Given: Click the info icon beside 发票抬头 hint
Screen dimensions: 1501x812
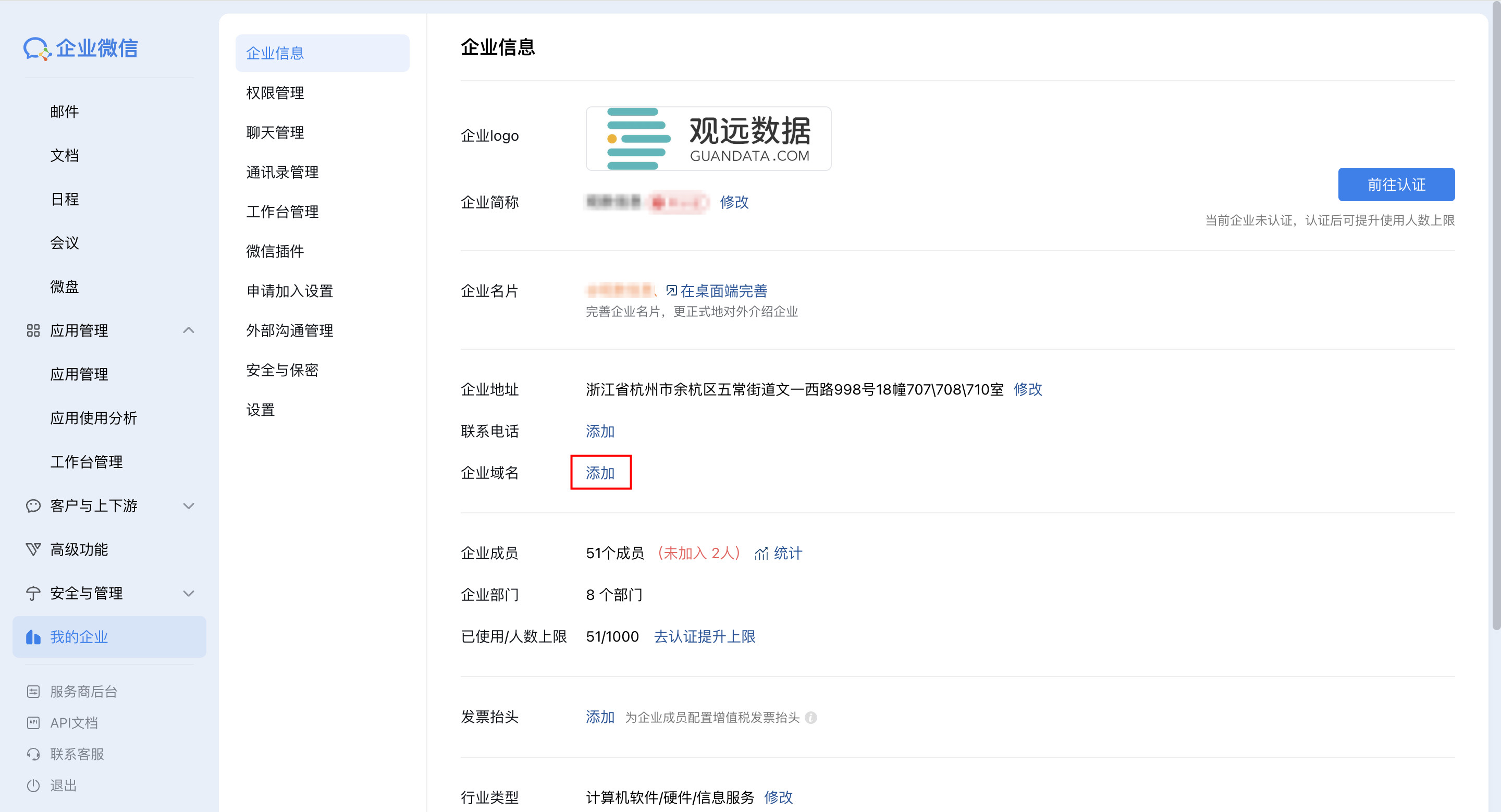Looking at the screenshot, I should point(810,718).
